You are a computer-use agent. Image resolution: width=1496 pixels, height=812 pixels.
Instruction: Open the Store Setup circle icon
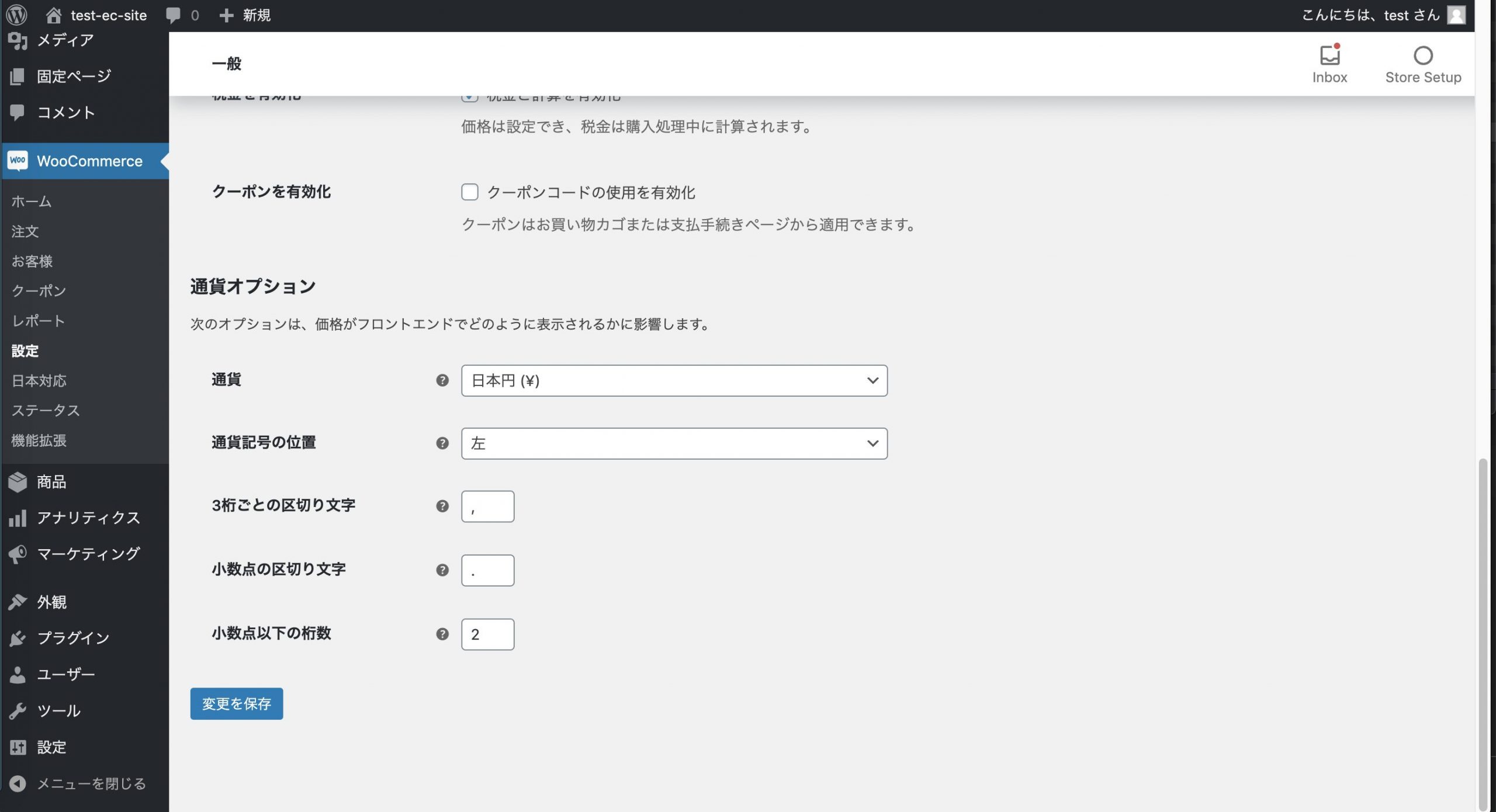click(x=1423, y=55)
